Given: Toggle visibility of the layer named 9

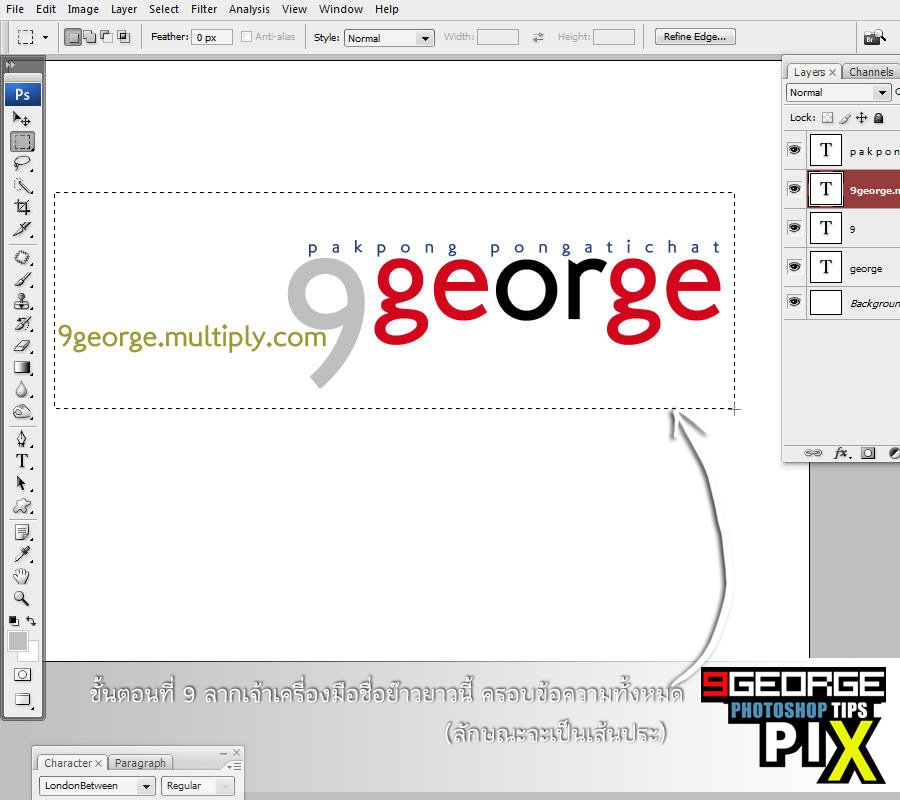Looking at the screenshot, I should 794,228.
